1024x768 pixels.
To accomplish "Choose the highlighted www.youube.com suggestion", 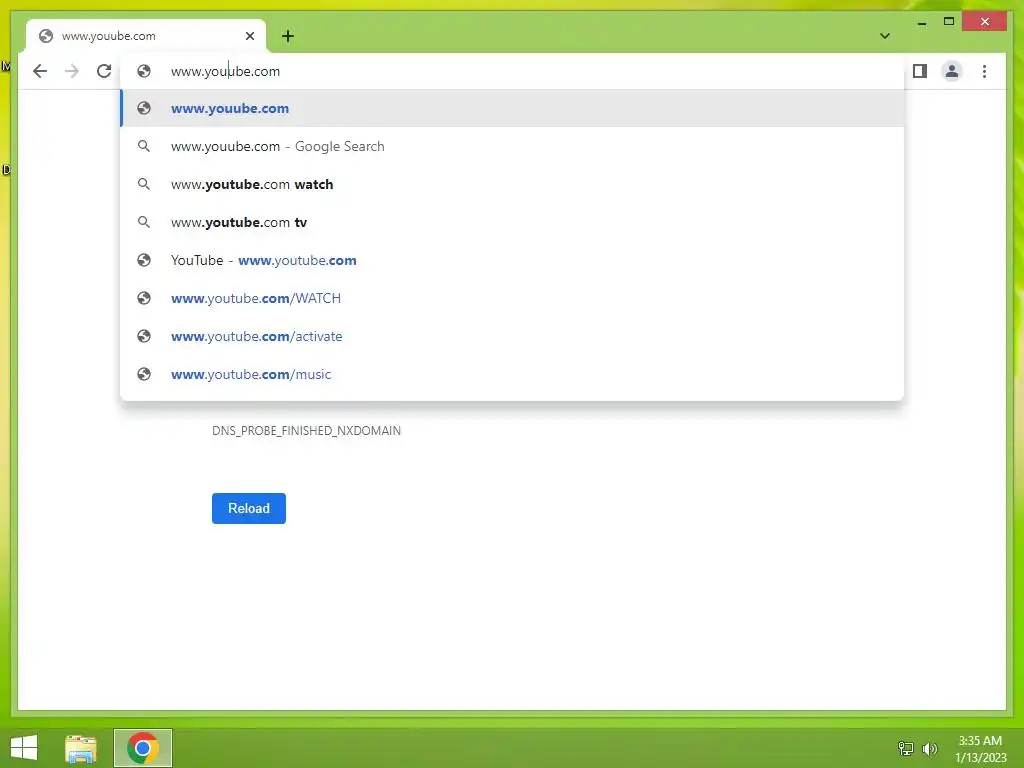I will 513,108.
